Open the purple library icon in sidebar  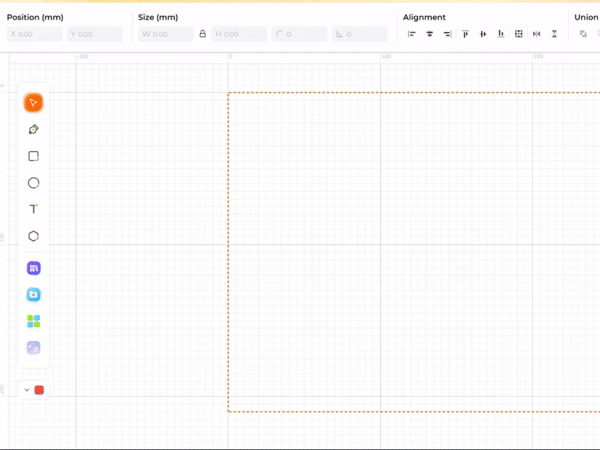point(33,268)
